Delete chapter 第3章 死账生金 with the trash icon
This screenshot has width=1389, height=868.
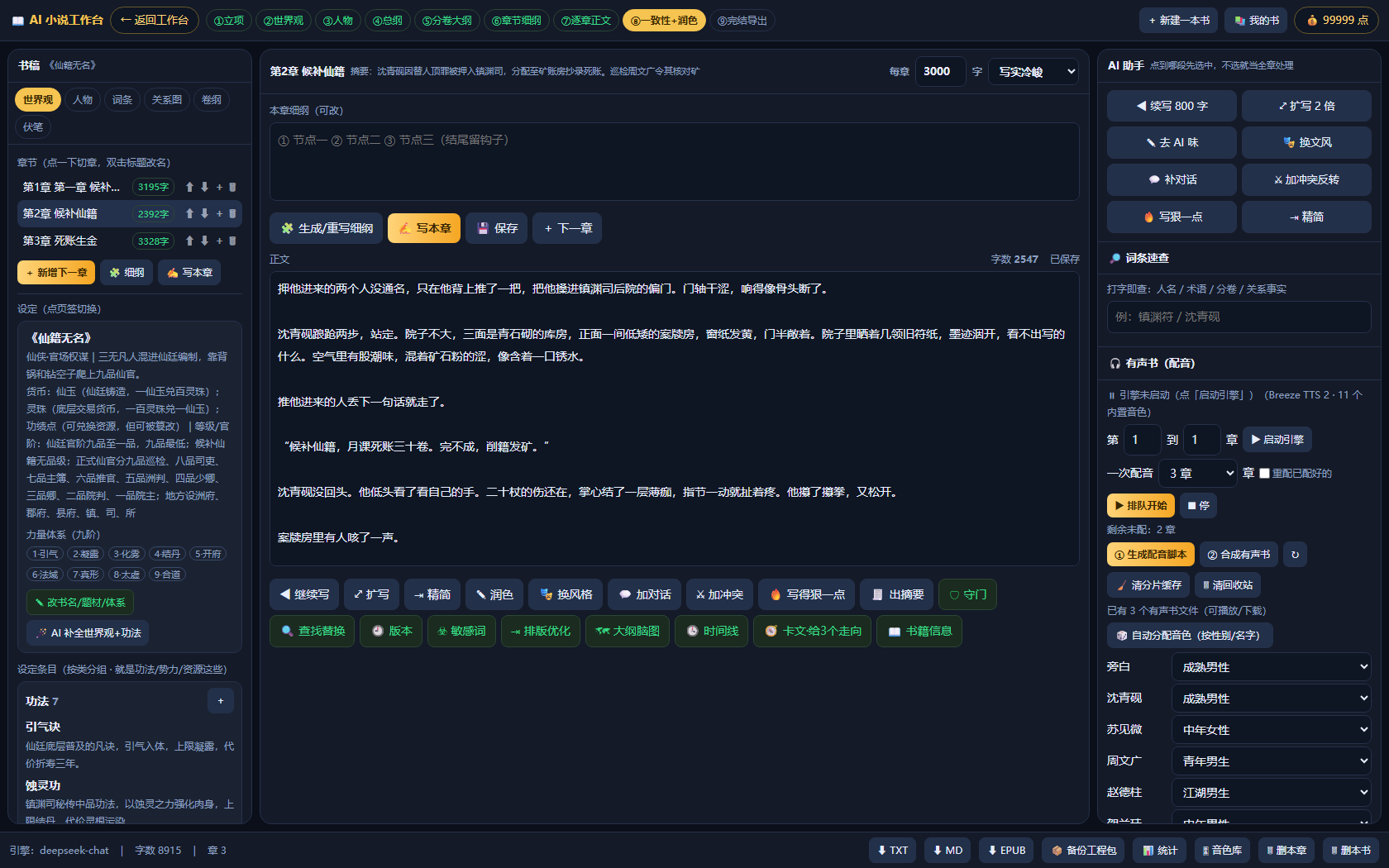pos(232,241)
